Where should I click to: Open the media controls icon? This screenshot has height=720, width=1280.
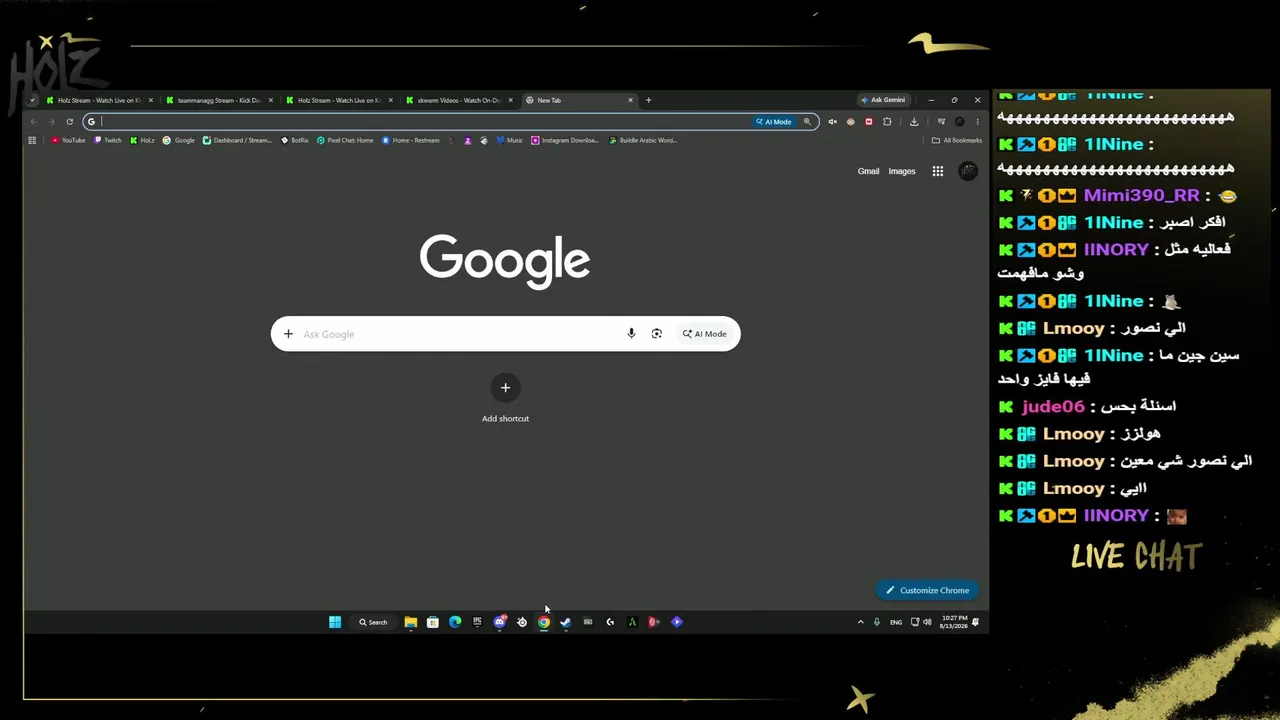coord(941,122)
